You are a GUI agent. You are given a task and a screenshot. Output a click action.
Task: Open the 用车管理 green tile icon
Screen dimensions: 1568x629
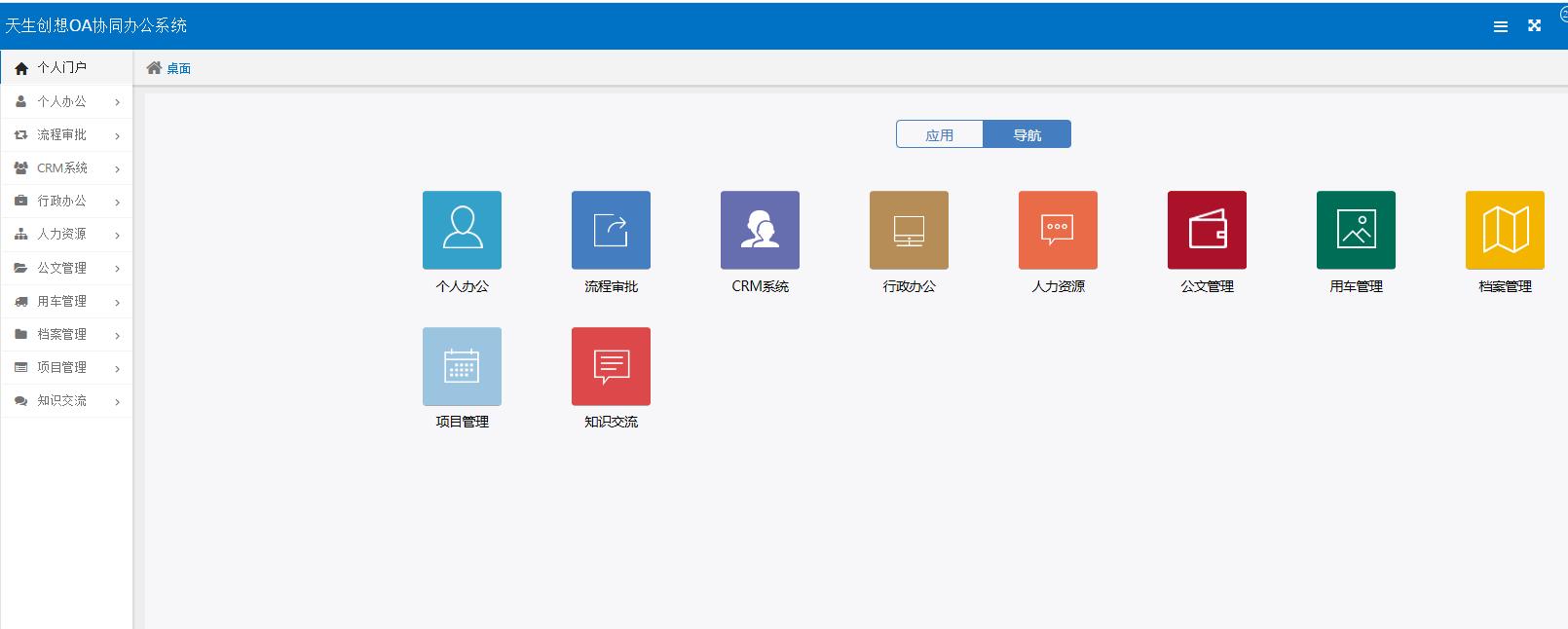click(1356, 230)
